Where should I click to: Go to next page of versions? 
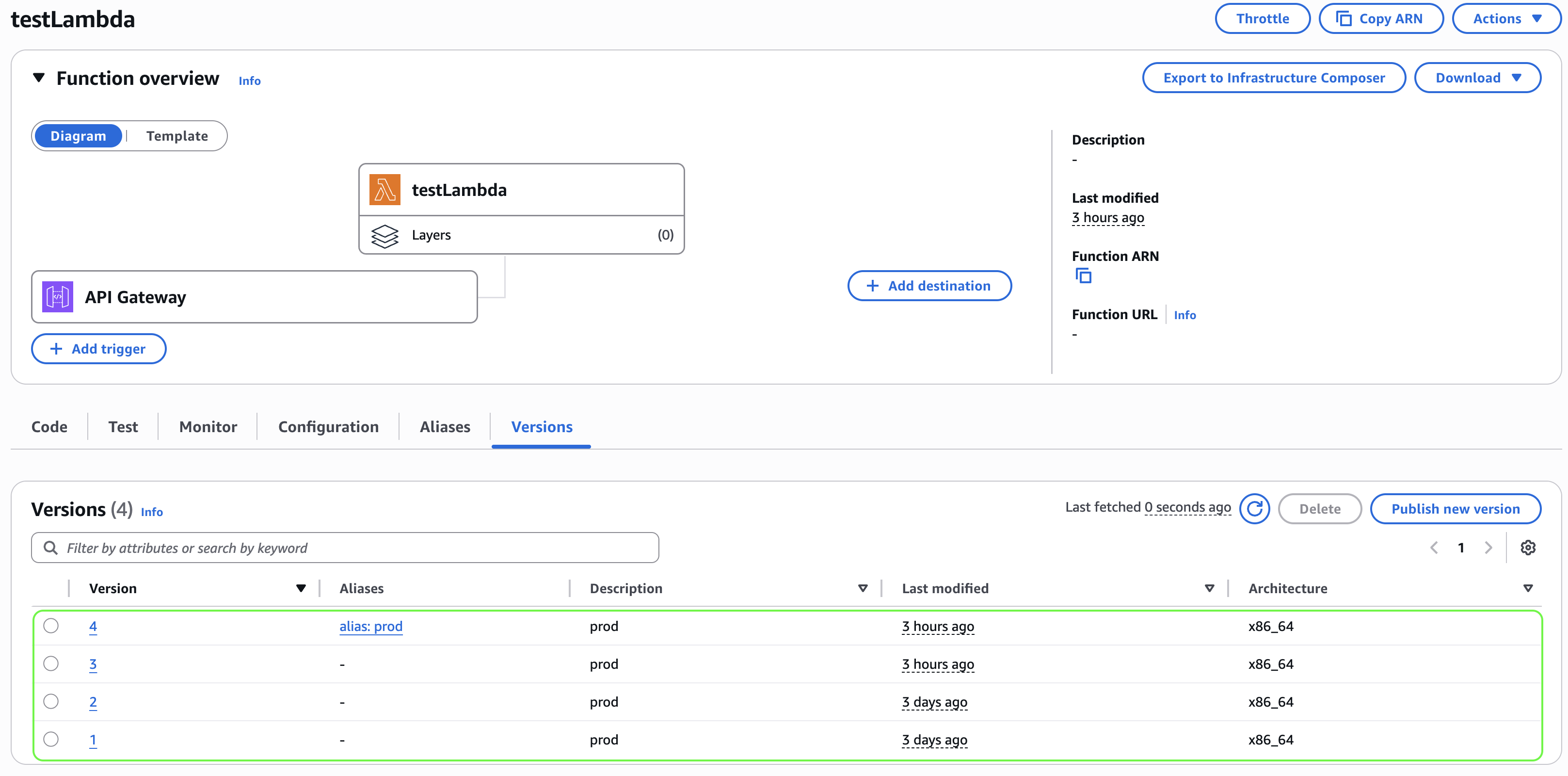(x=1488, y=548)
